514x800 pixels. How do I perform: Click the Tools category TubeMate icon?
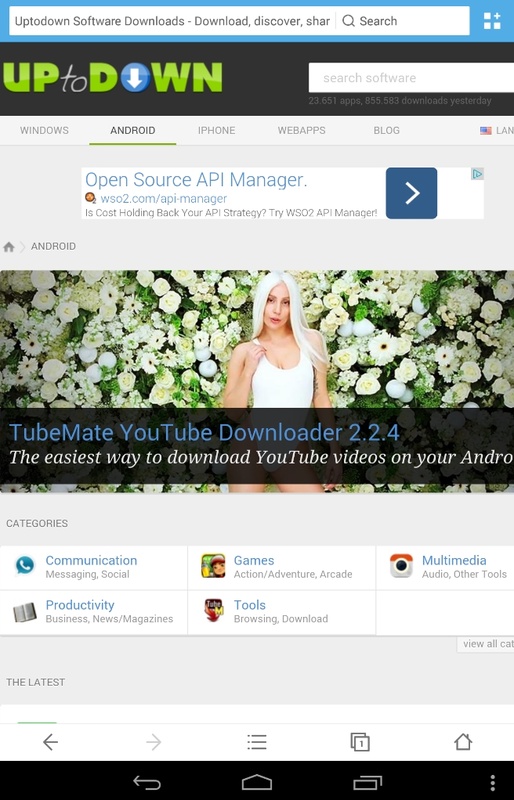click(214, 610)
